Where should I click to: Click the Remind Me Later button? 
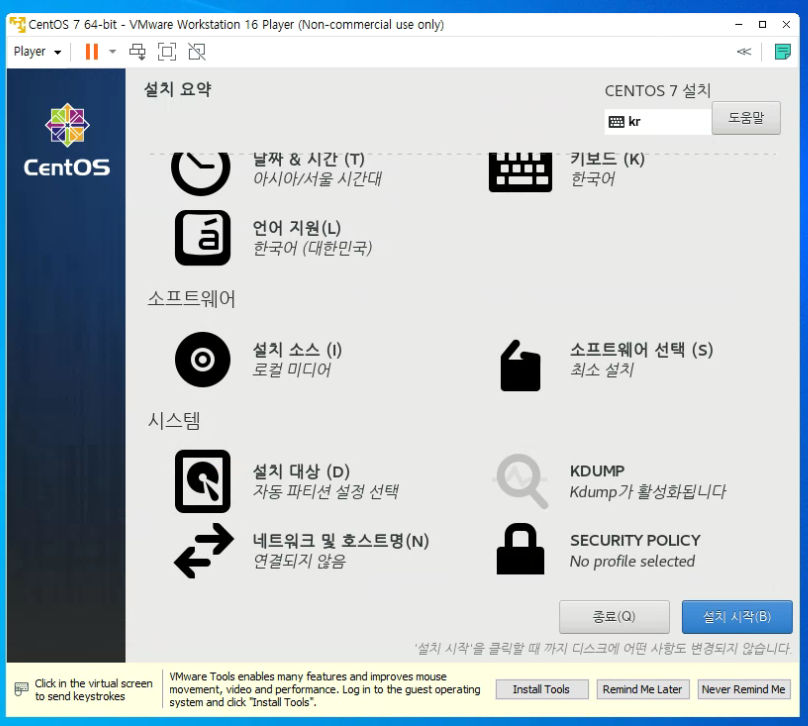(643, 689)
